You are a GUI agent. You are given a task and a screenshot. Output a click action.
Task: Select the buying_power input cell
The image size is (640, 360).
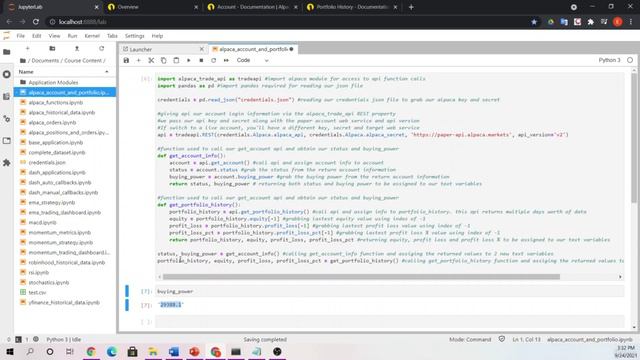tap(390, 291)
